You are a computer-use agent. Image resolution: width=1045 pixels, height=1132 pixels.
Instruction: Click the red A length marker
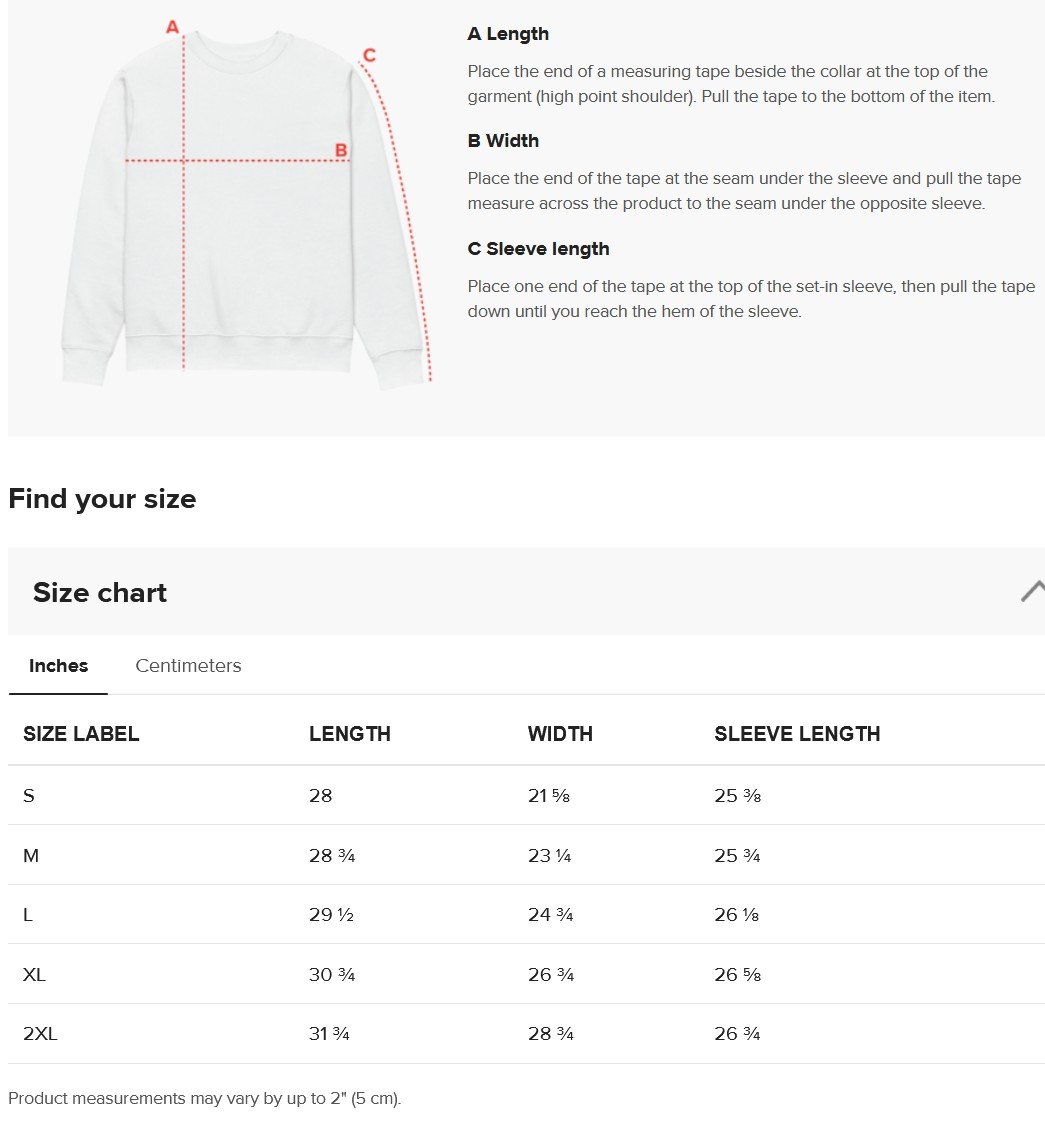(172, 27)
